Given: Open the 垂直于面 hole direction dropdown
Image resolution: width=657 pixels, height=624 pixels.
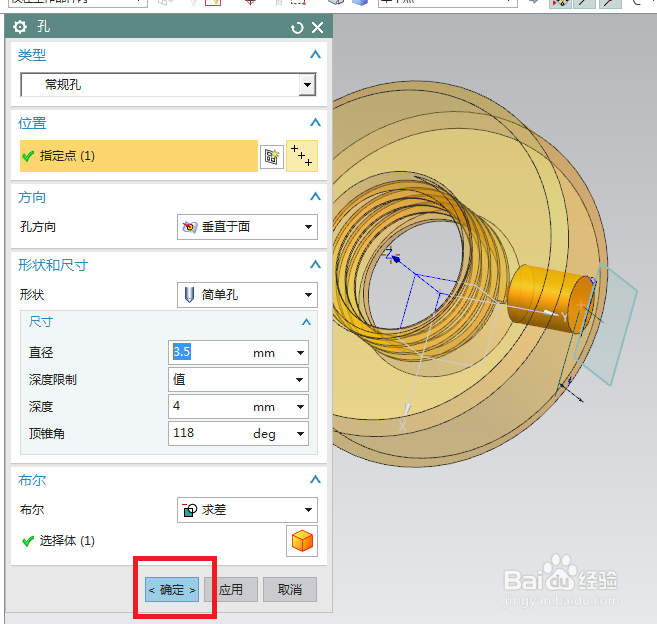Looking at the screenshot, I should point(247,227).
